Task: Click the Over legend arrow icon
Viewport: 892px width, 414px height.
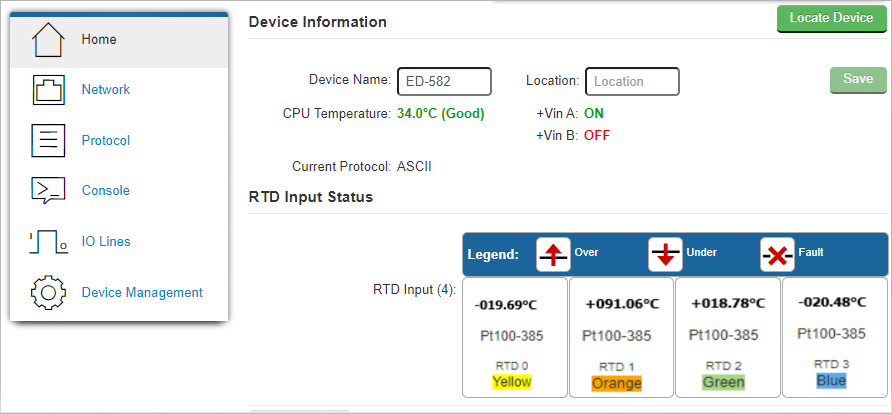Action: pyautogui.click(x=553, y=255)
